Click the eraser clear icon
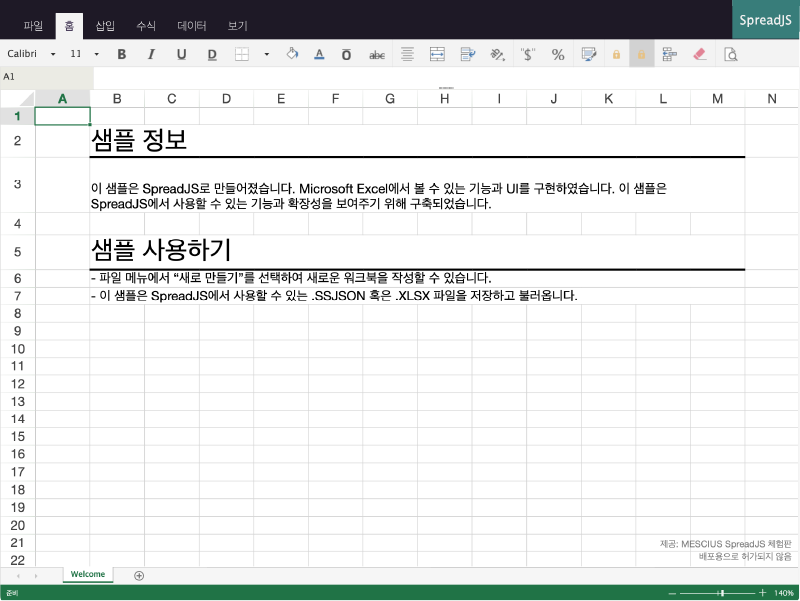The image size is (800, 601). click(x=700, y=54)
